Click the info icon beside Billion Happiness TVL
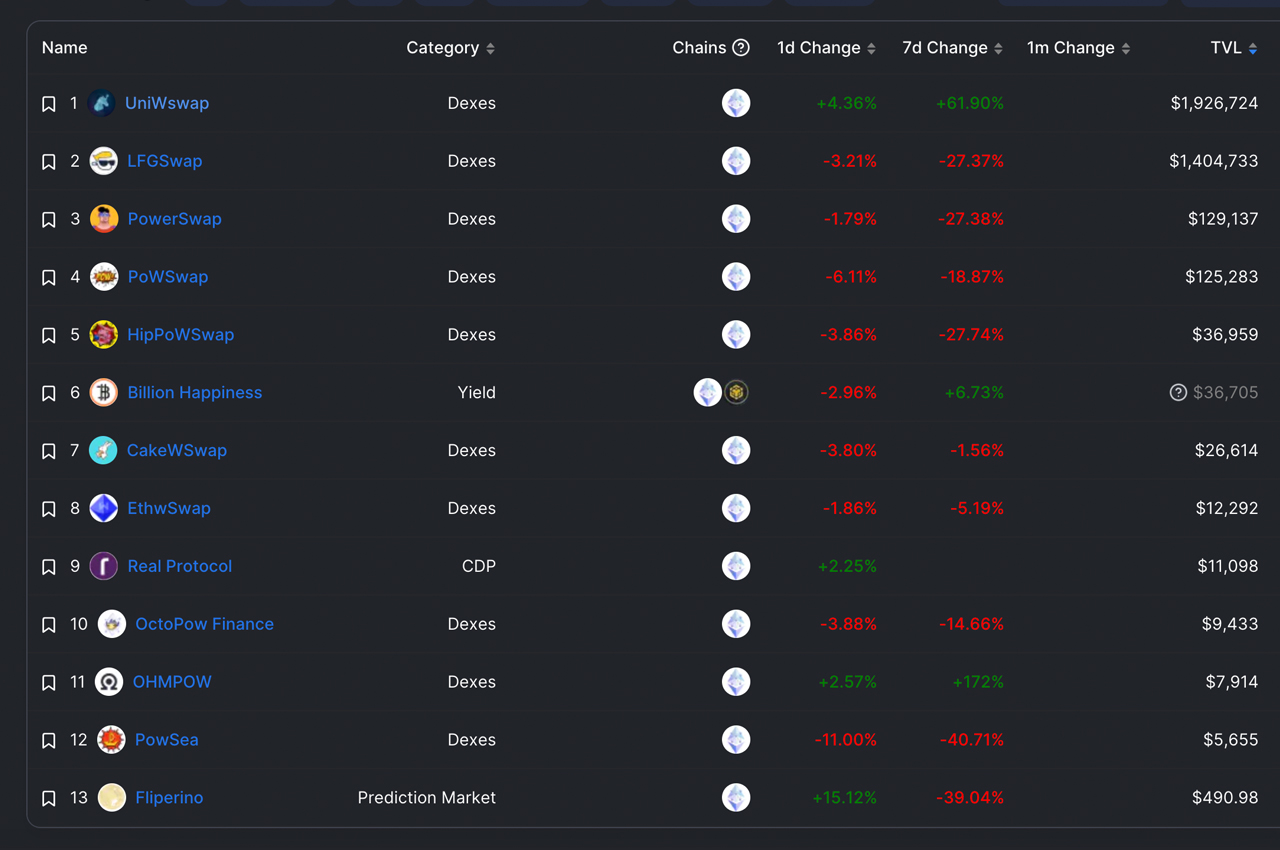1280x850 pixels. pos(1178,392)
